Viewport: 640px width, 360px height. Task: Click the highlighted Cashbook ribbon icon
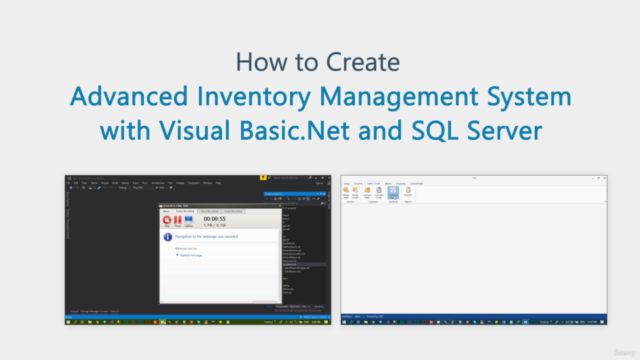[393, 193]
